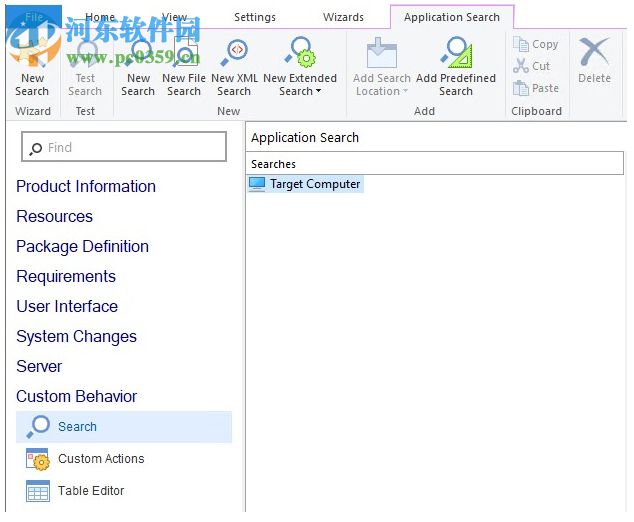This screenshot has height=522, width=634.
Task: Expand the Resources section
Action: pyautogui.click(x=55, y=216)
